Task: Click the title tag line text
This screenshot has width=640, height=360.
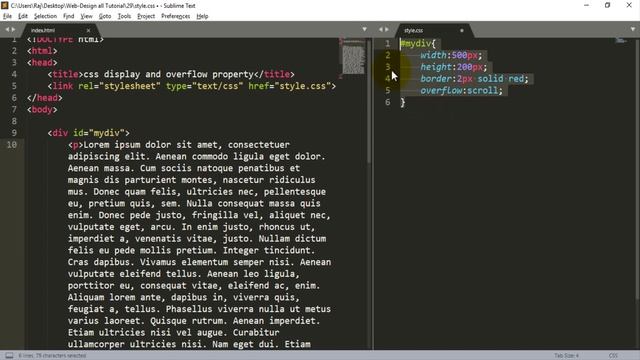Action: (x=171, y=75)
